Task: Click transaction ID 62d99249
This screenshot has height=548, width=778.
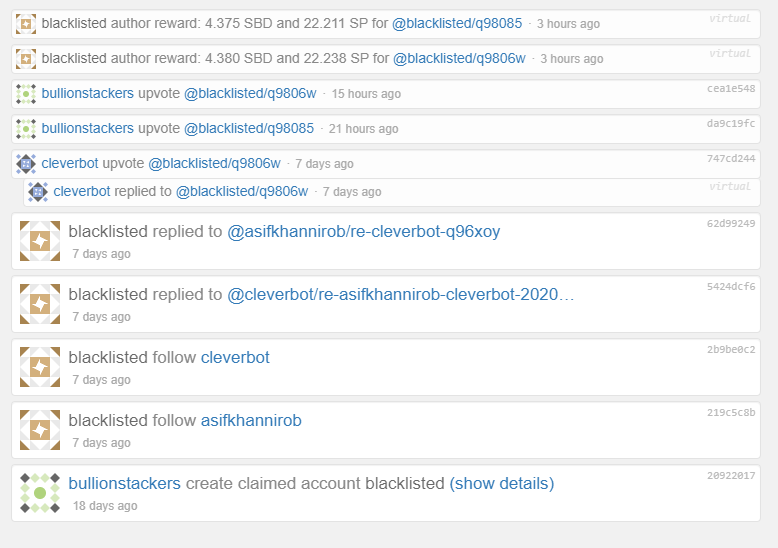Action: pyautogui.click(x=730, y=223)
